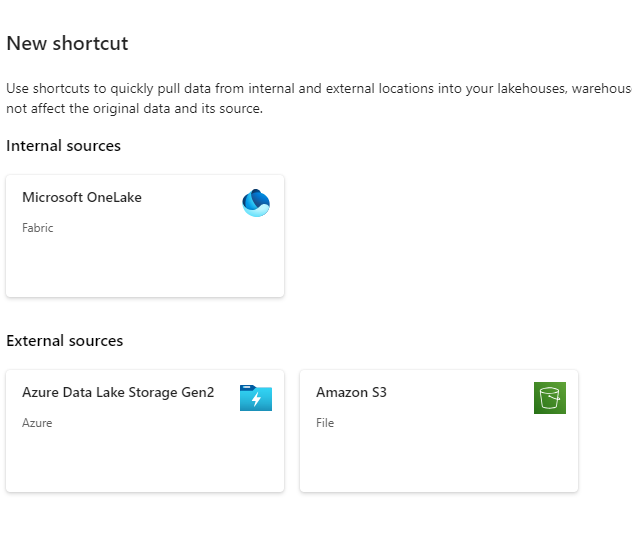Click the word OneLake in the internal source card

114,198
